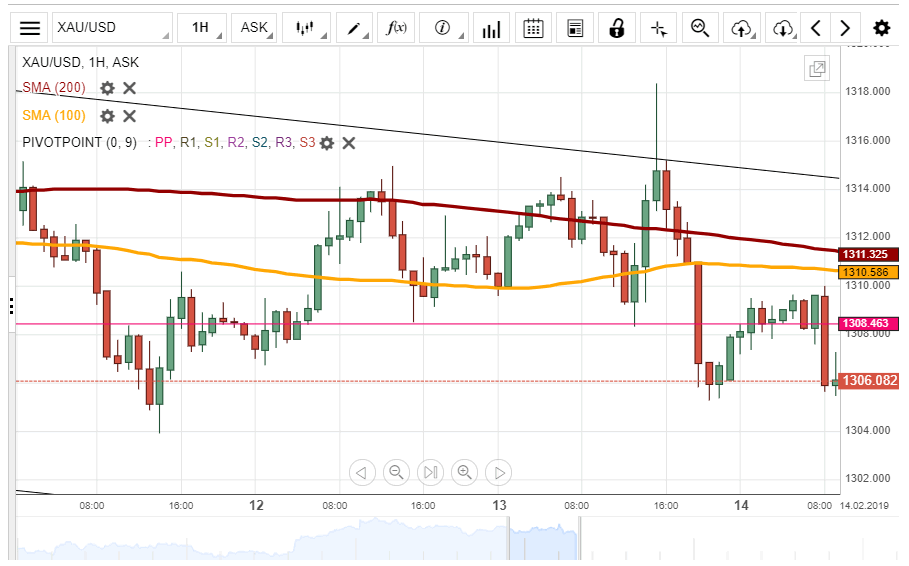Activate the crosshair cursor tool
This screenshot has height=566, width=909.
659,28
